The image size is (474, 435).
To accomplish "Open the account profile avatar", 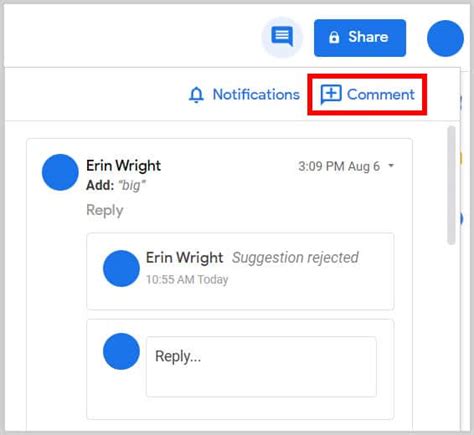I will coord(445,38).
